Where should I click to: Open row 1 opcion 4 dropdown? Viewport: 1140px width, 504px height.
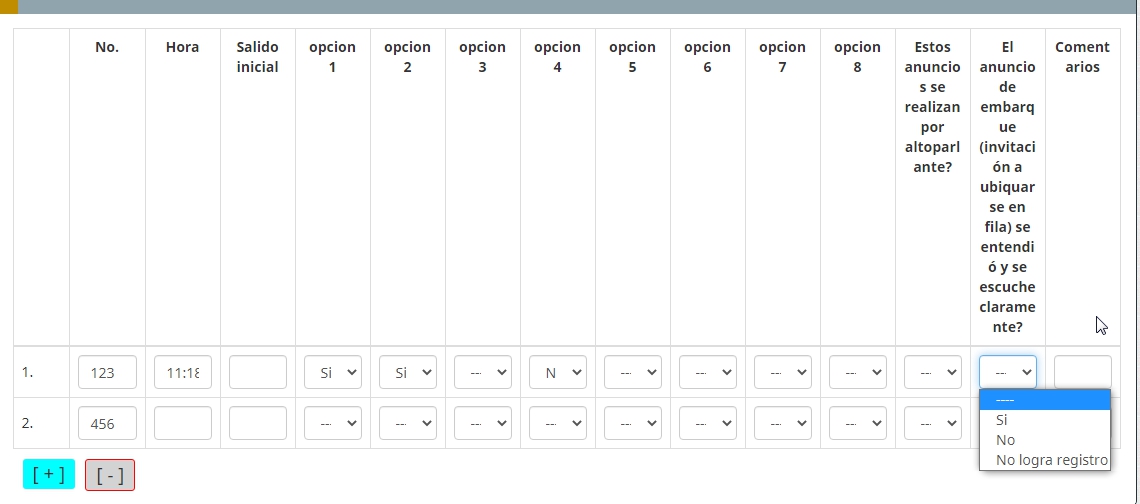[x=558, y=373]
